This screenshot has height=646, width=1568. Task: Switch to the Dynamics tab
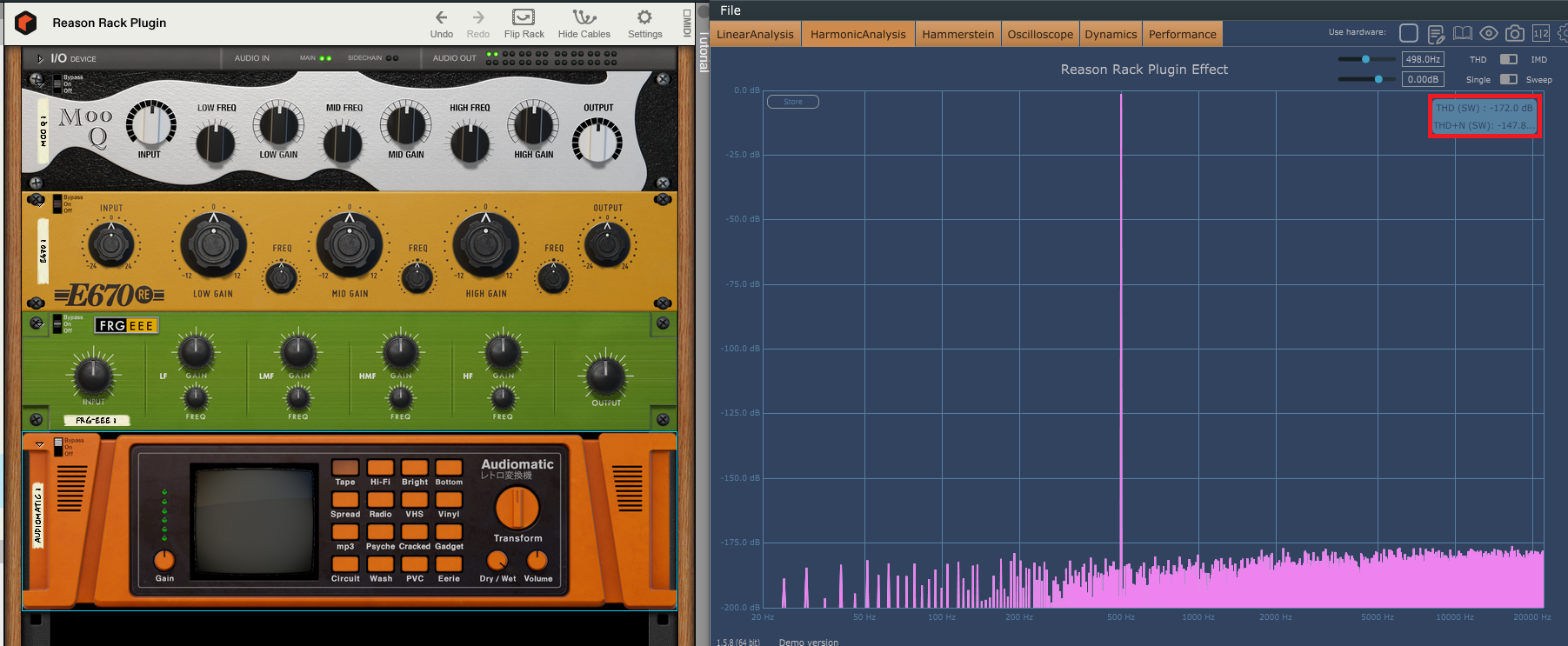[x=1111, y=34]
